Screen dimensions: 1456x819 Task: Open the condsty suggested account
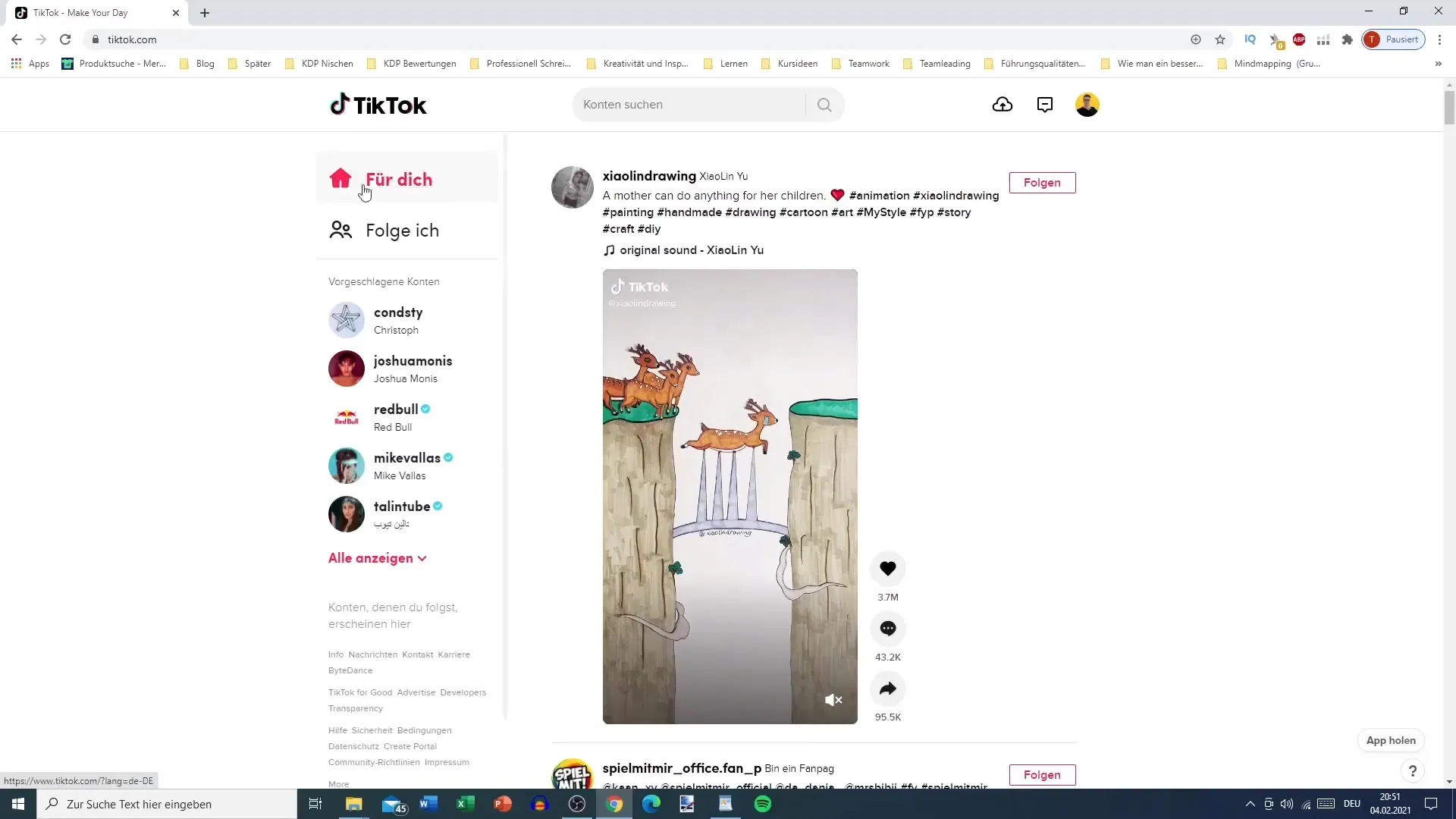pyautogui.click(x=407, y=320)
